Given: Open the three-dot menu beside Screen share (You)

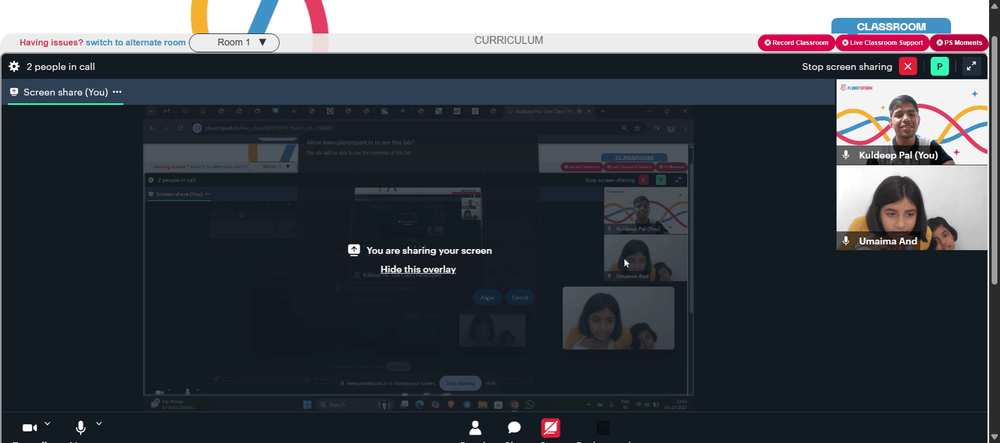Looking at the screenshot, I should point(117,92).
